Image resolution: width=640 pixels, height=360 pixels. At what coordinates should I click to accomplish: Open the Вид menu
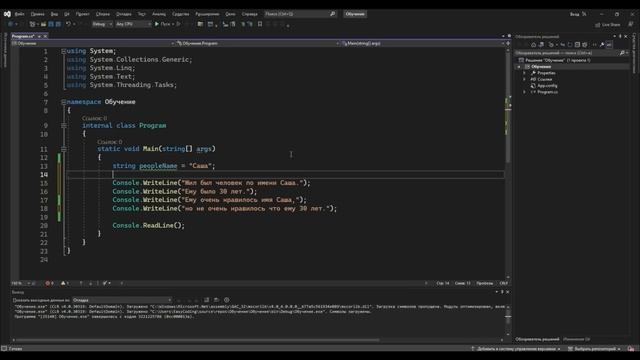point(54,14)
